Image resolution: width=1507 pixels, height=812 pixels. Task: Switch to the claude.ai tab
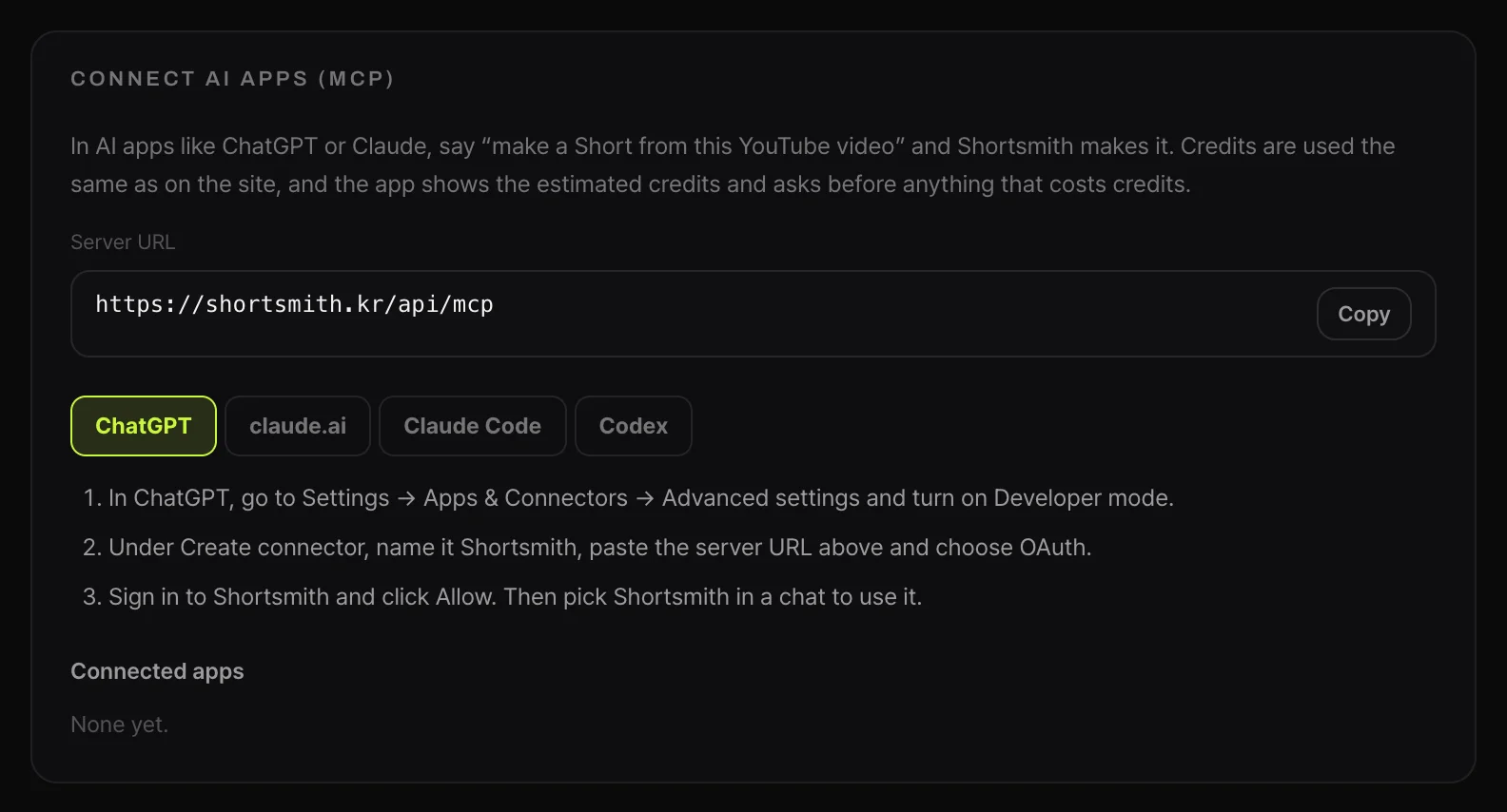(x=298, y=426)
